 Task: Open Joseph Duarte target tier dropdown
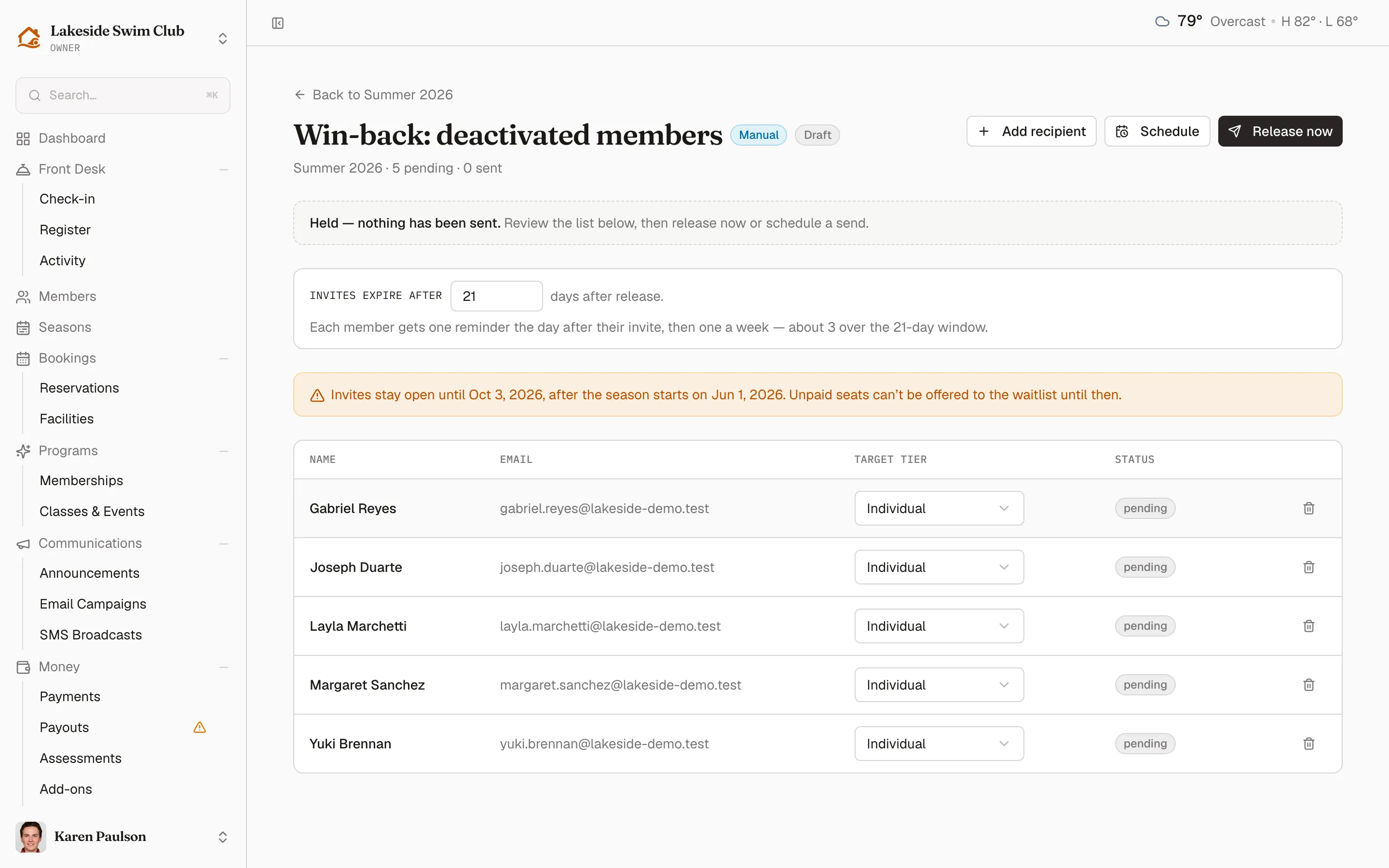[x=939, y=567]
